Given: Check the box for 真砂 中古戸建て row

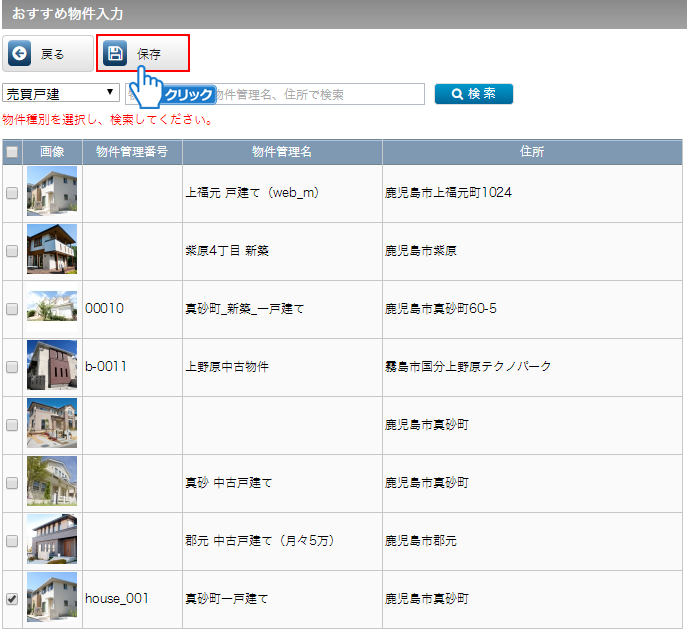Looking at the screenshot, I should pos(12,483).
